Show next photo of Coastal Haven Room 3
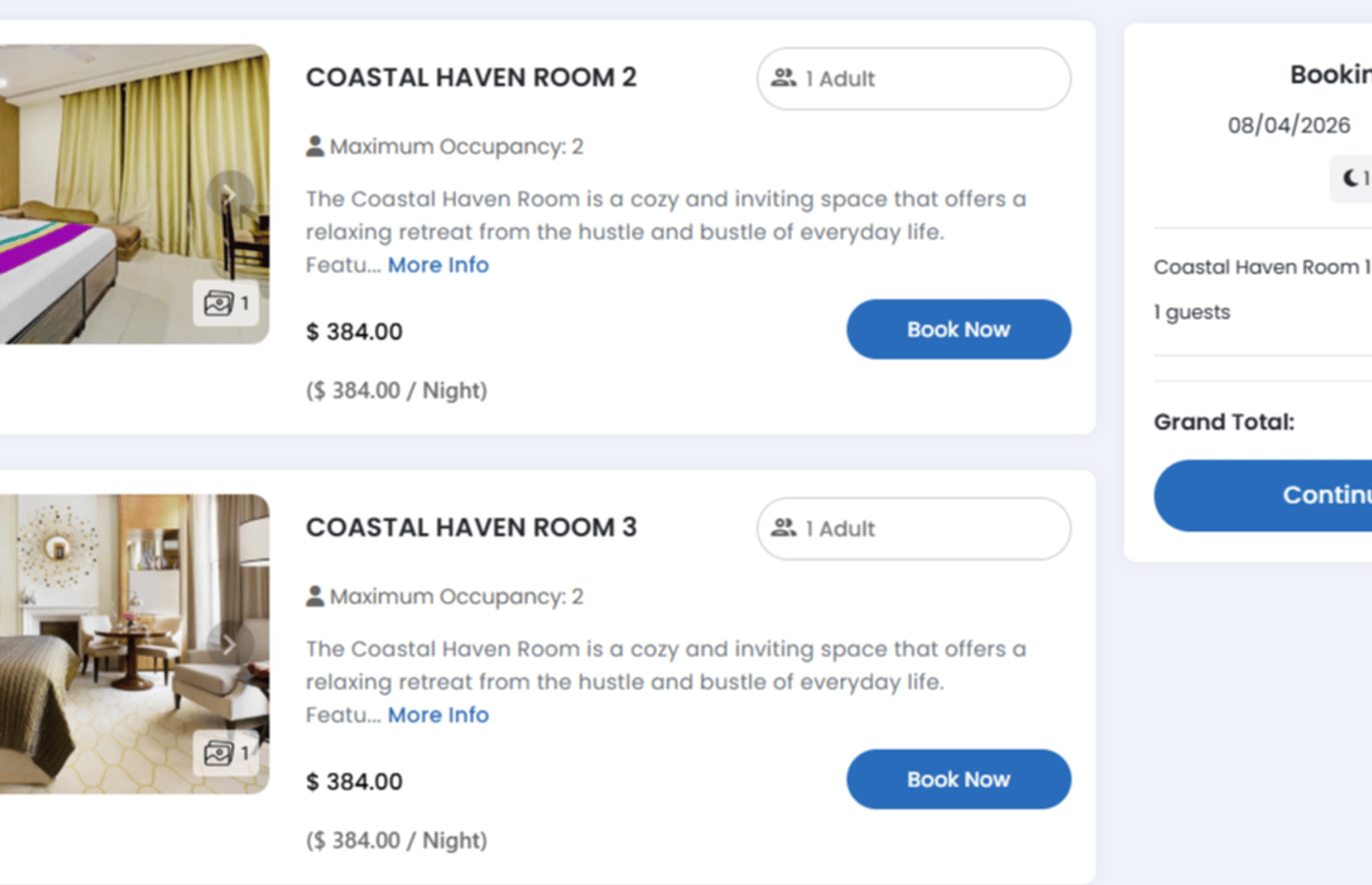 coord(230,644)
